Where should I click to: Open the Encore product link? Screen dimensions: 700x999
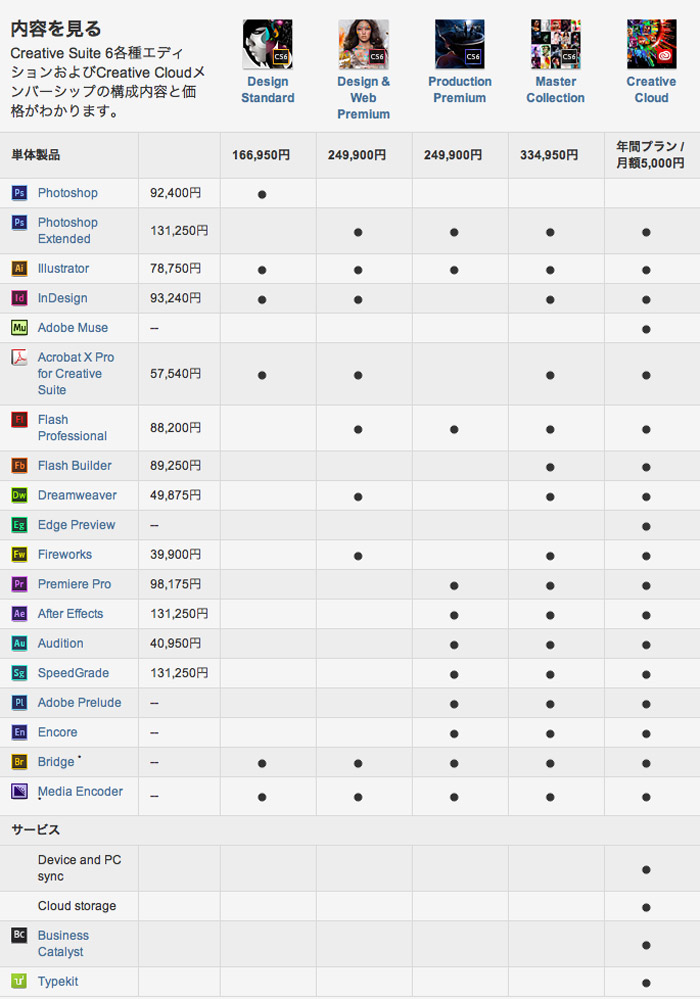click(x=57, y=732)
